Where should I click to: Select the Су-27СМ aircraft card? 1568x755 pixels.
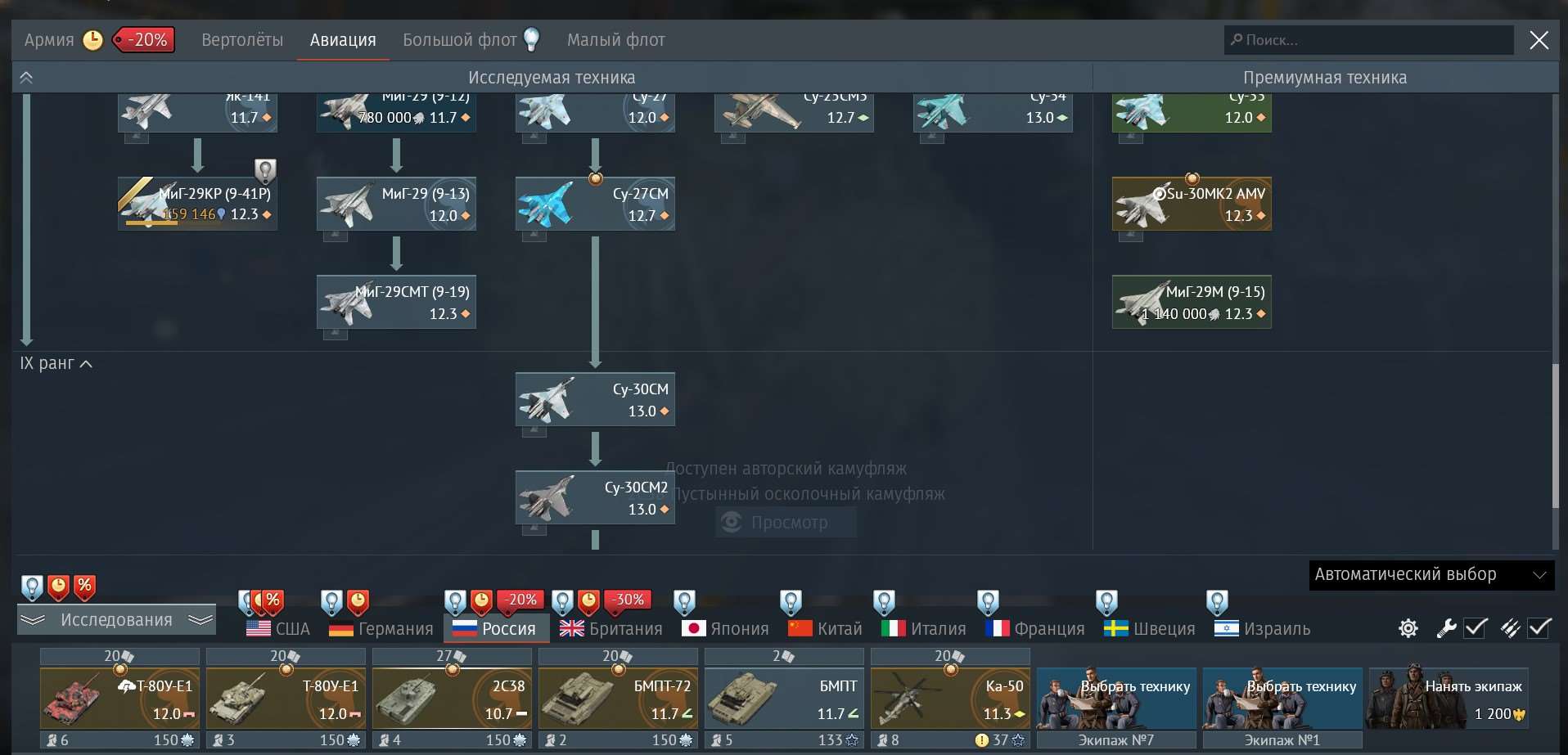(x=595, y=204)
